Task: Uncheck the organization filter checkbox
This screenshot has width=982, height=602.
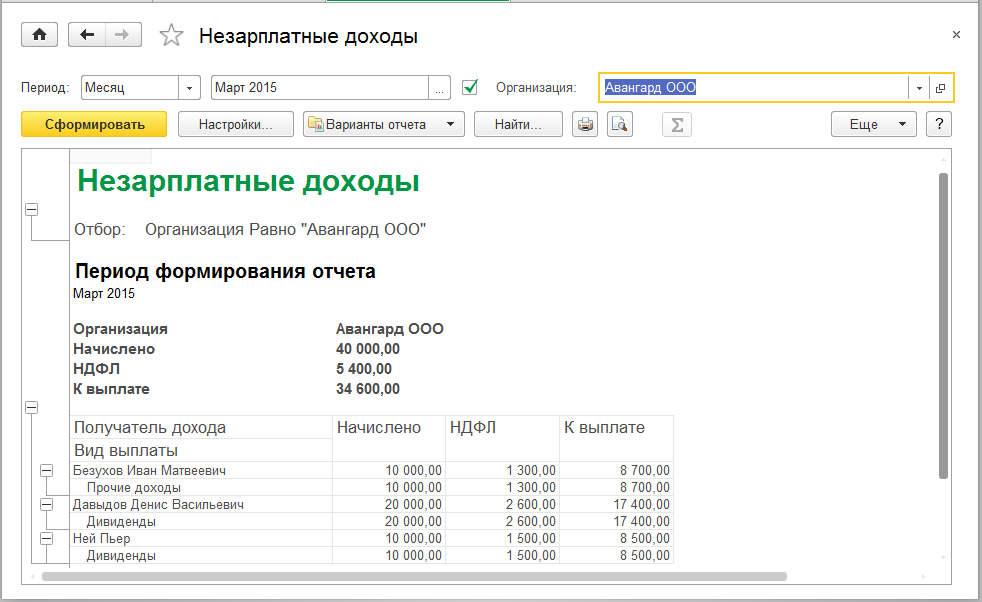Action: point(470,87)
